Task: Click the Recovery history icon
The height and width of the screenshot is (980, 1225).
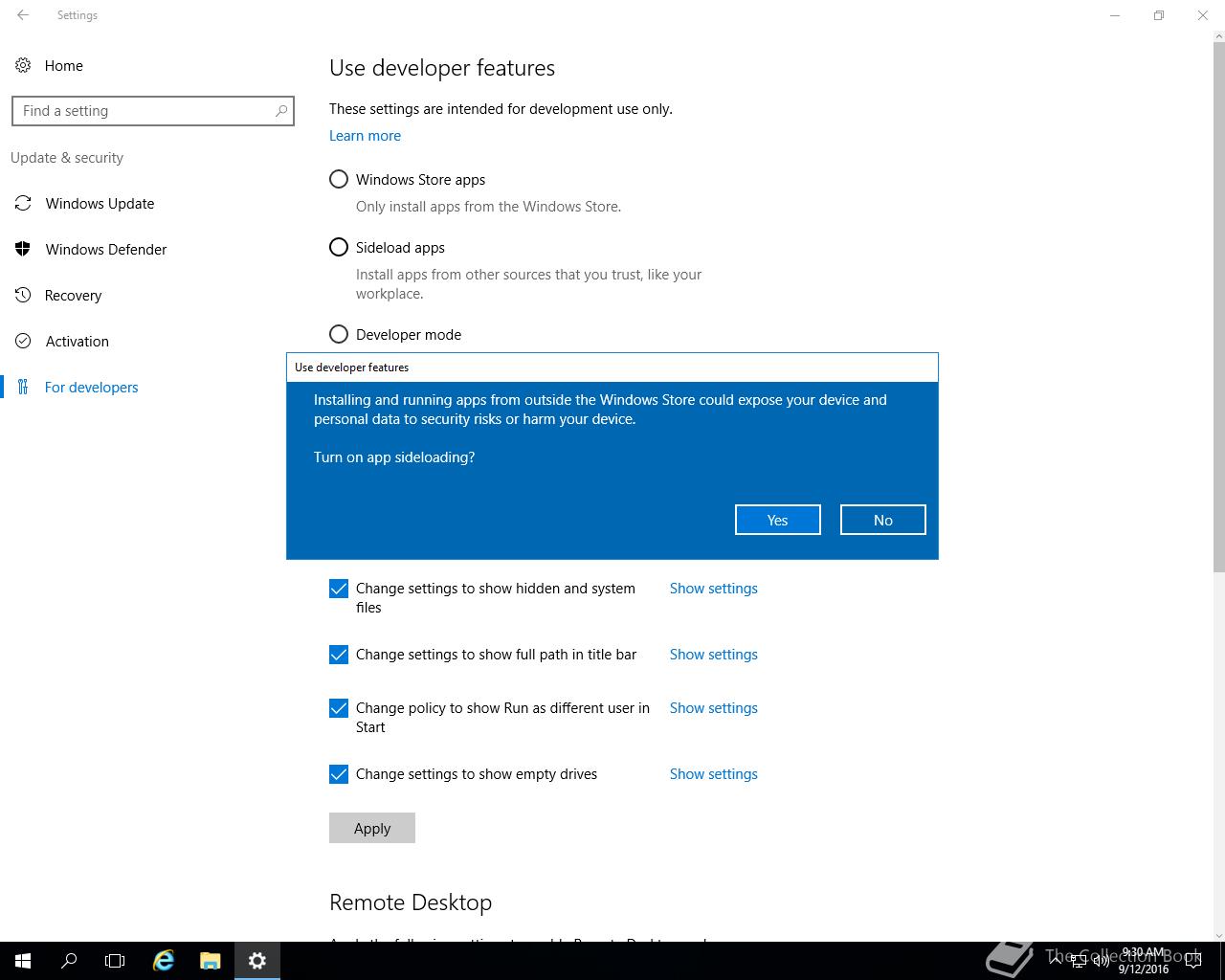Action: click(23, 296)
